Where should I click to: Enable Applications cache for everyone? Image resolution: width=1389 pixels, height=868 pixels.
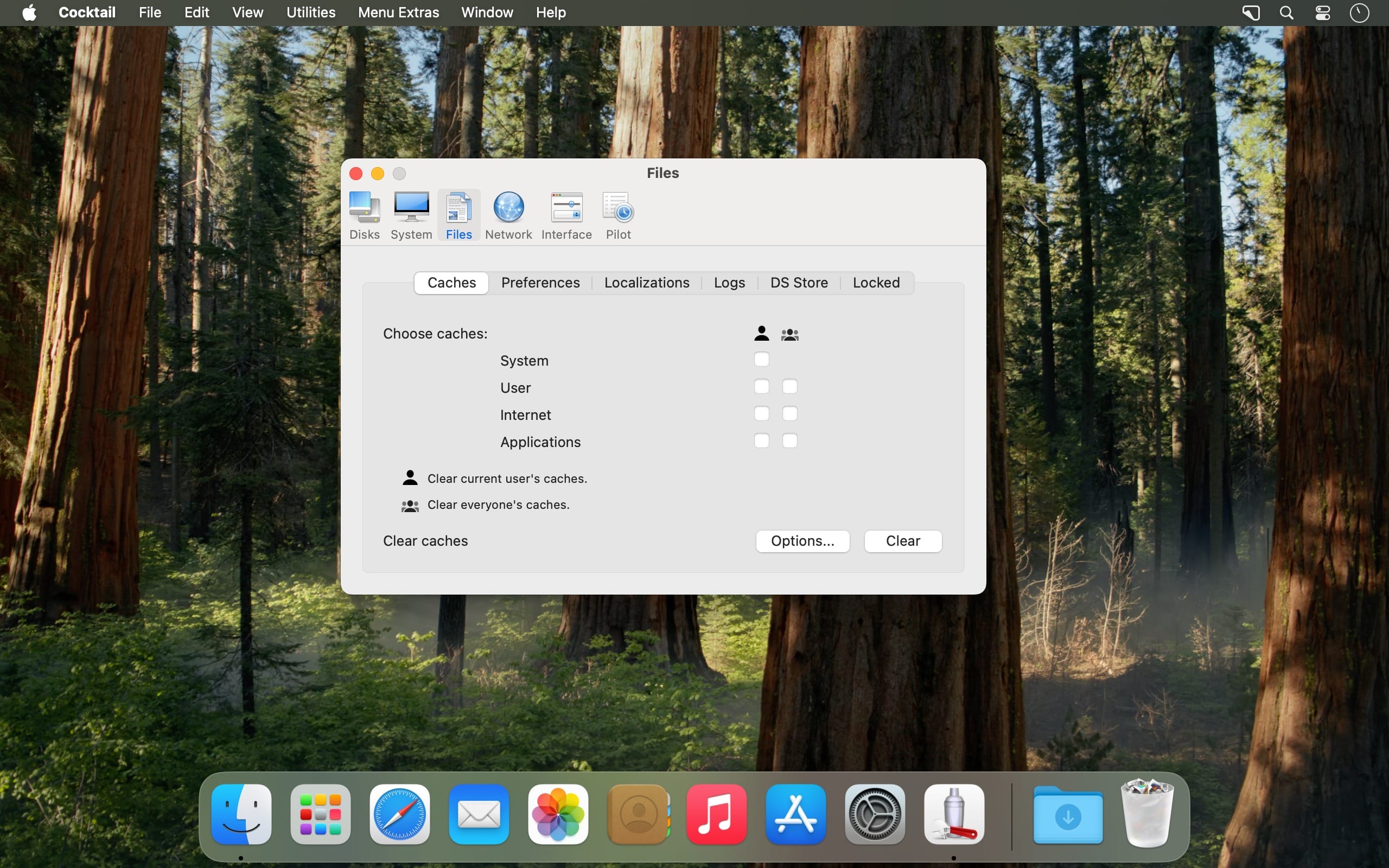[x=790, y=441]
